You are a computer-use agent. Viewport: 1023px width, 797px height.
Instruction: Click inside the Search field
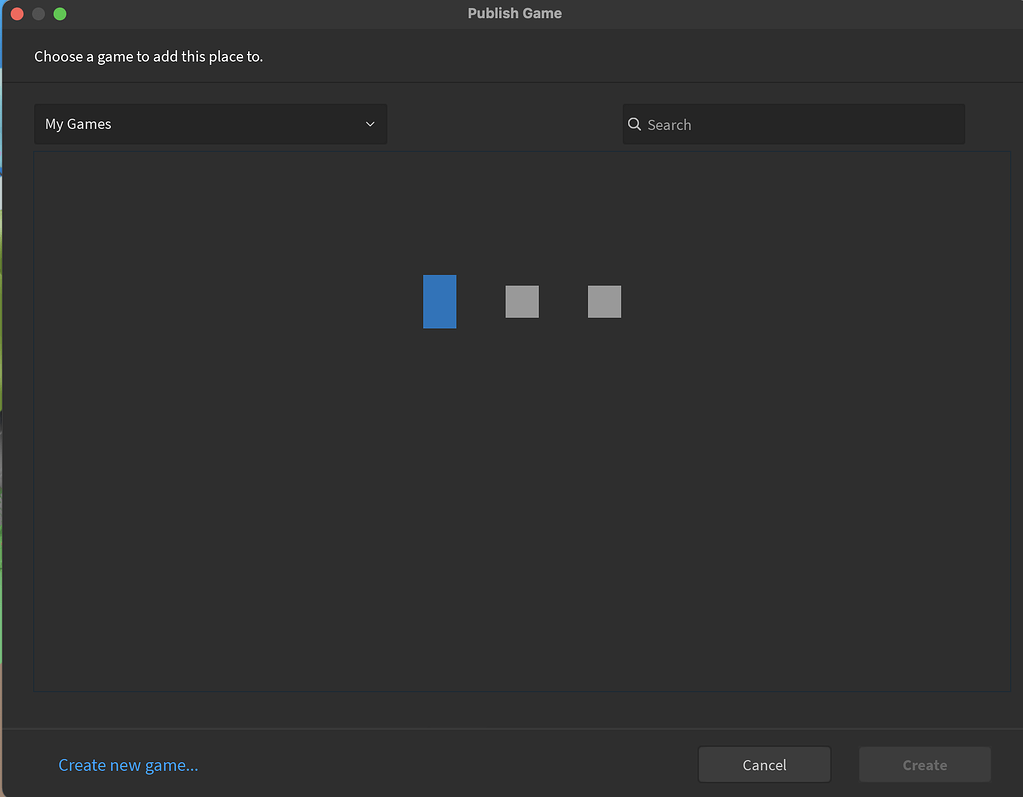[x=792, y=124]
